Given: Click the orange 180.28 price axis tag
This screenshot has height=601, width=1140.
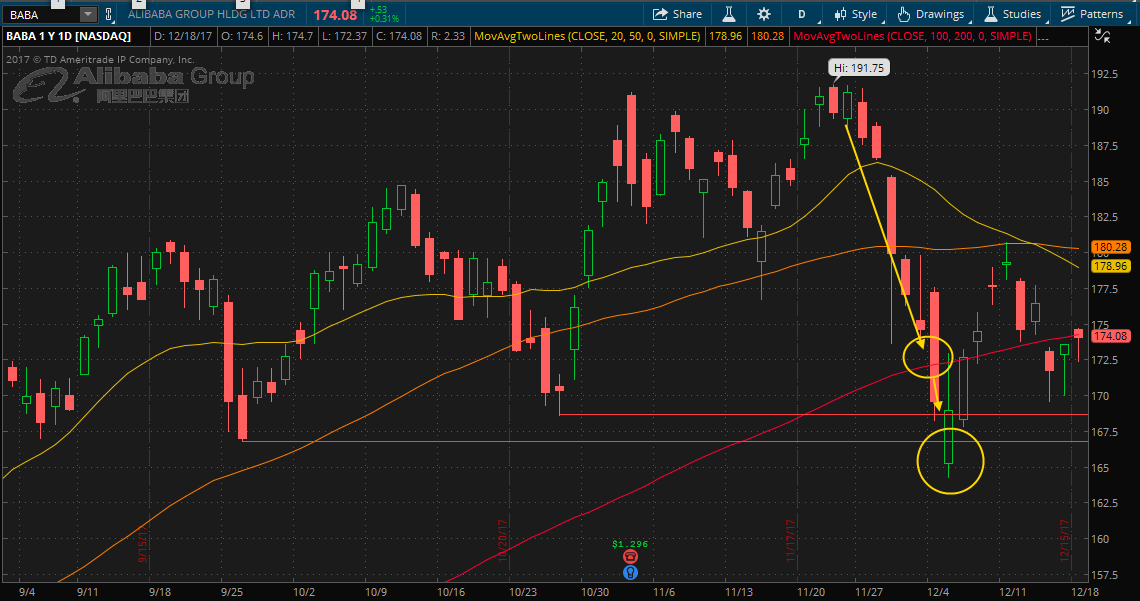Looking at the screenshot, I should pos(1110,247).
